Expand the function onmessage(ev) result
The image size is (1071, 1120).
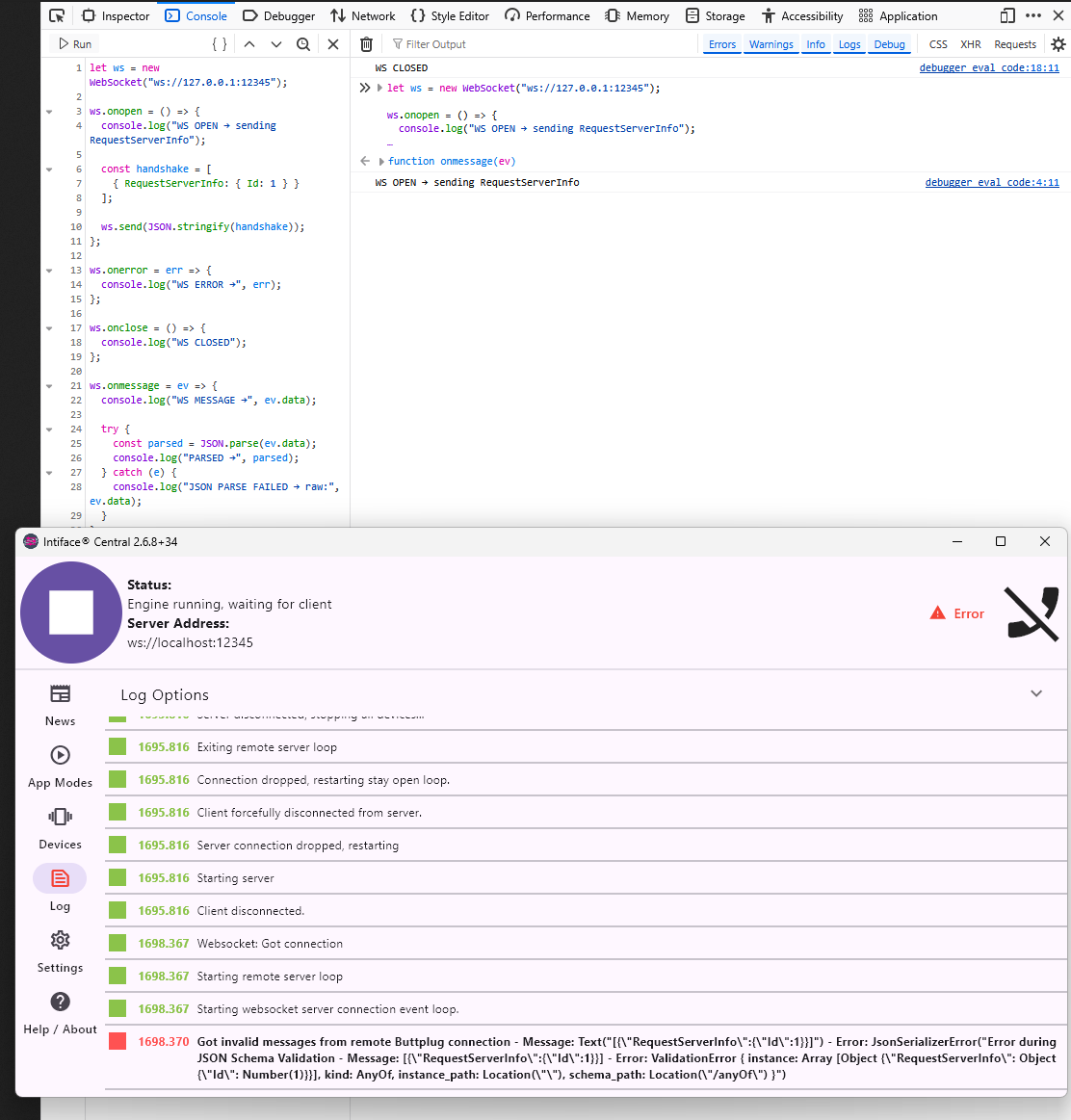pos(382,162)
